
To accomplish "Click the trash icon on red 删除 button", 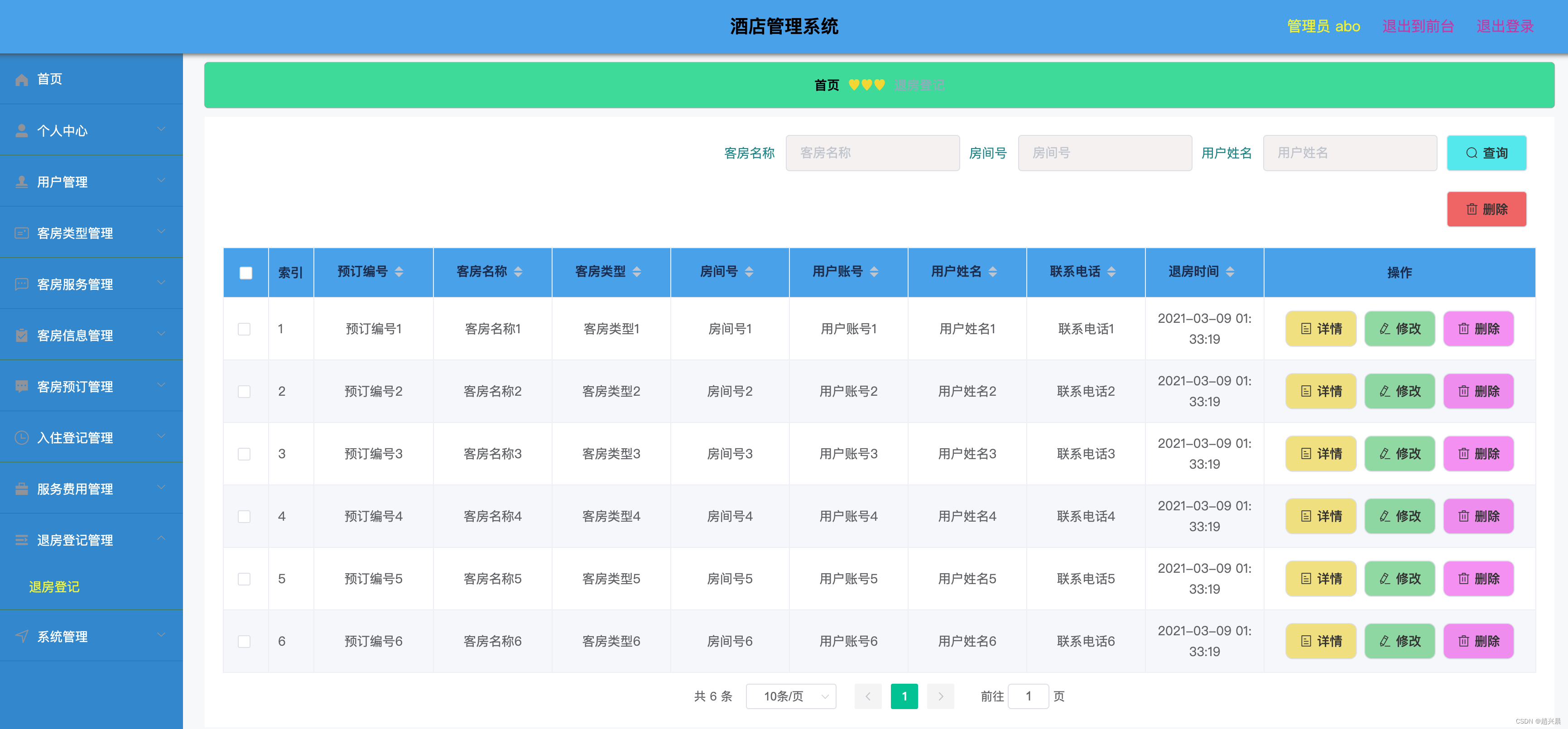I will coord(1472,209).
